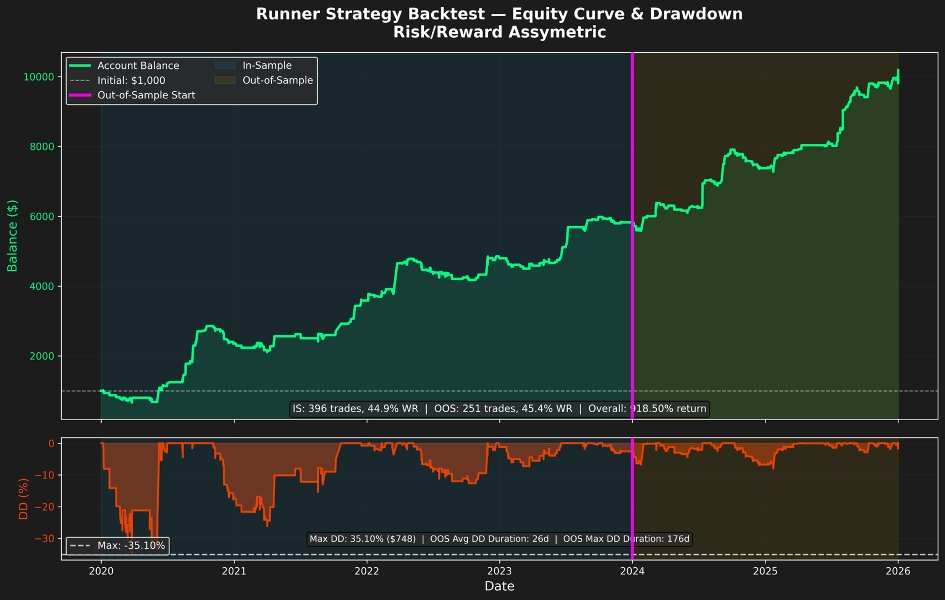Click the 4000 balance axis tick label
The width and height of the screenshot is (945, 600).
pyautogui.click(x=42, y=287)
